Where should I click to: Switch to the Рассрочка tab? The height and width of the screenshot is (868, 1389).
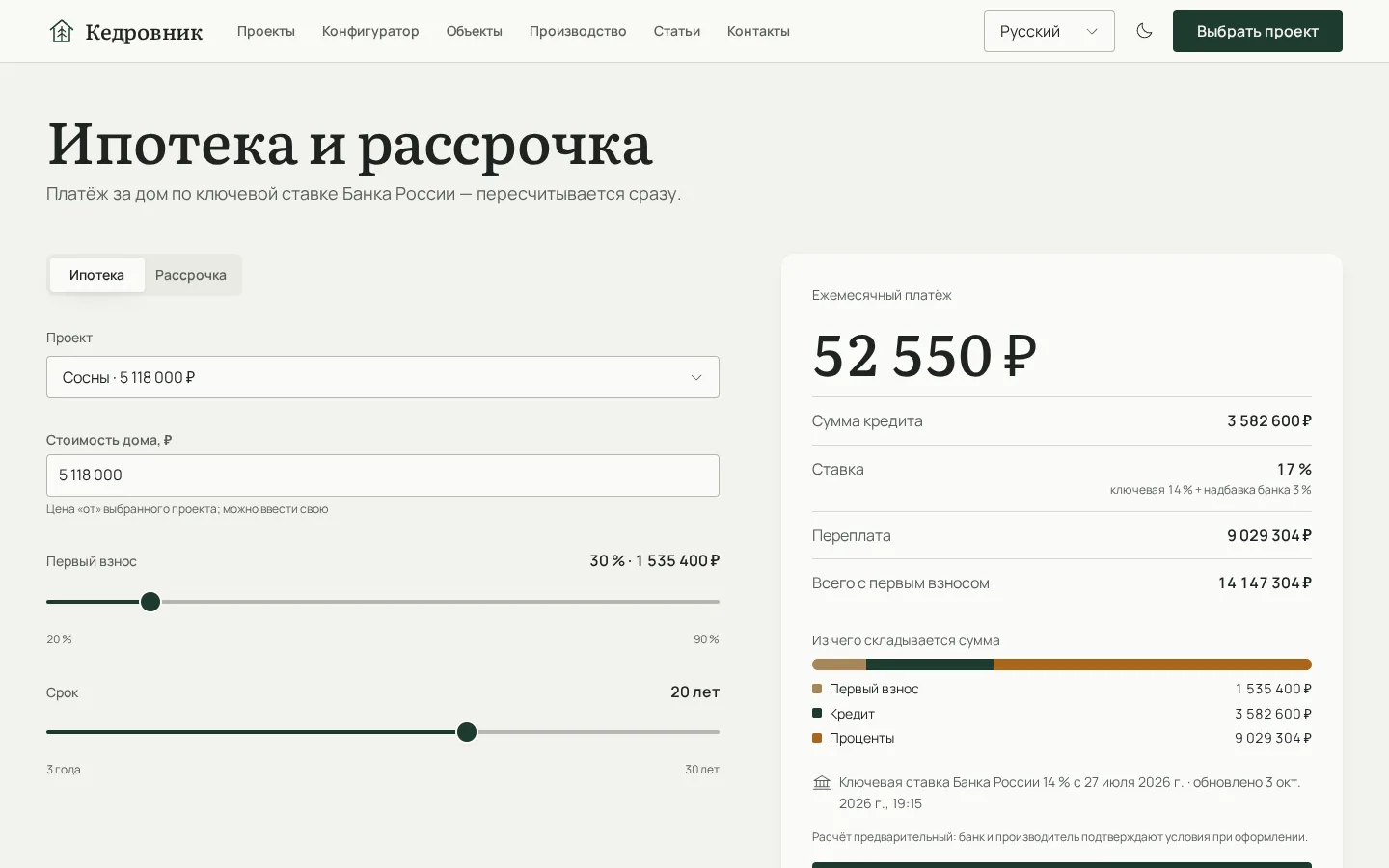[x=191, y=275]
